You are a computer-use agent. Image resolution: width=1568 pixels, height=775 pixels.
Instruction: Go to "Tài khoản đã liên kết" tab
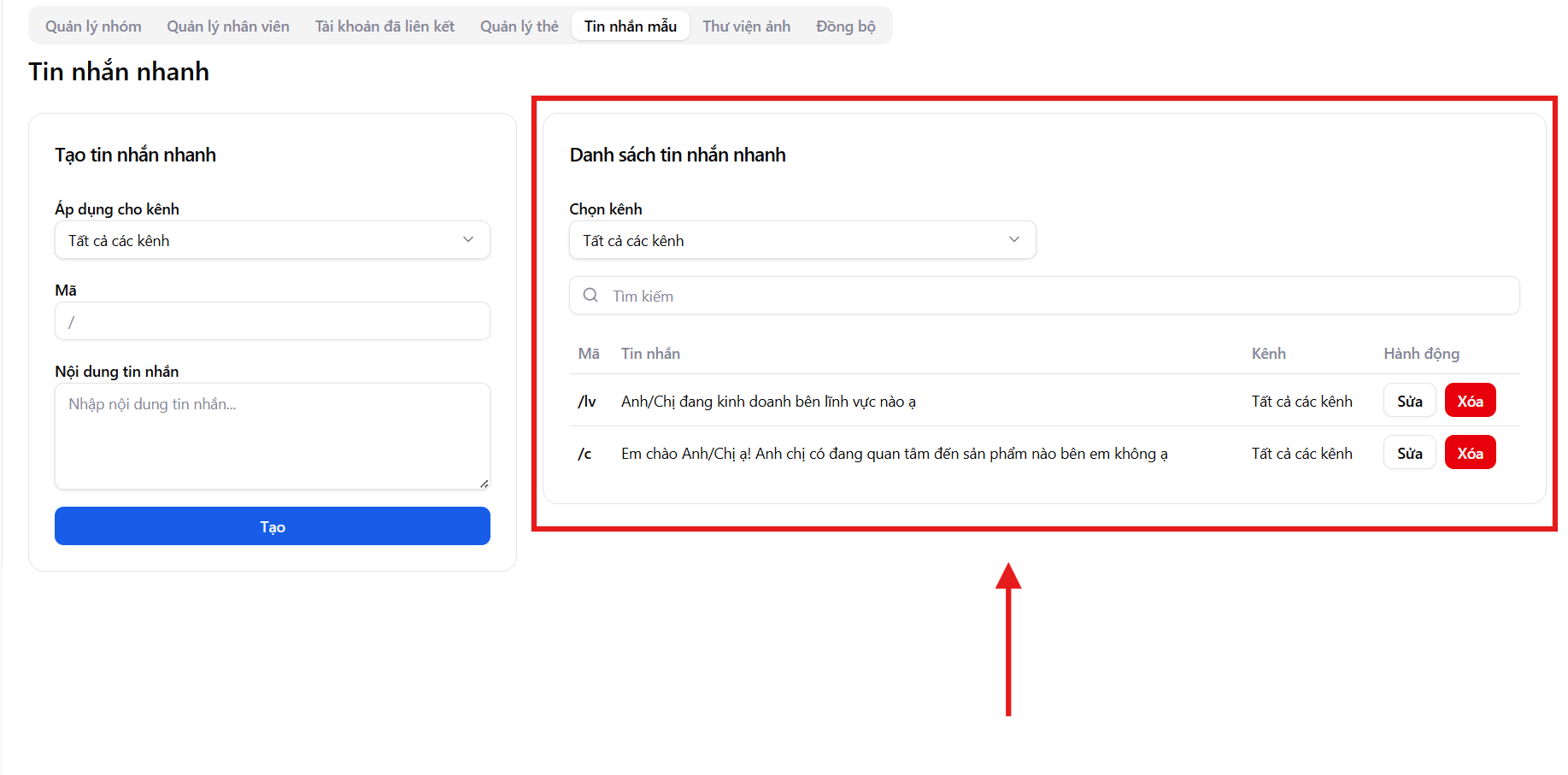(385, 26)
